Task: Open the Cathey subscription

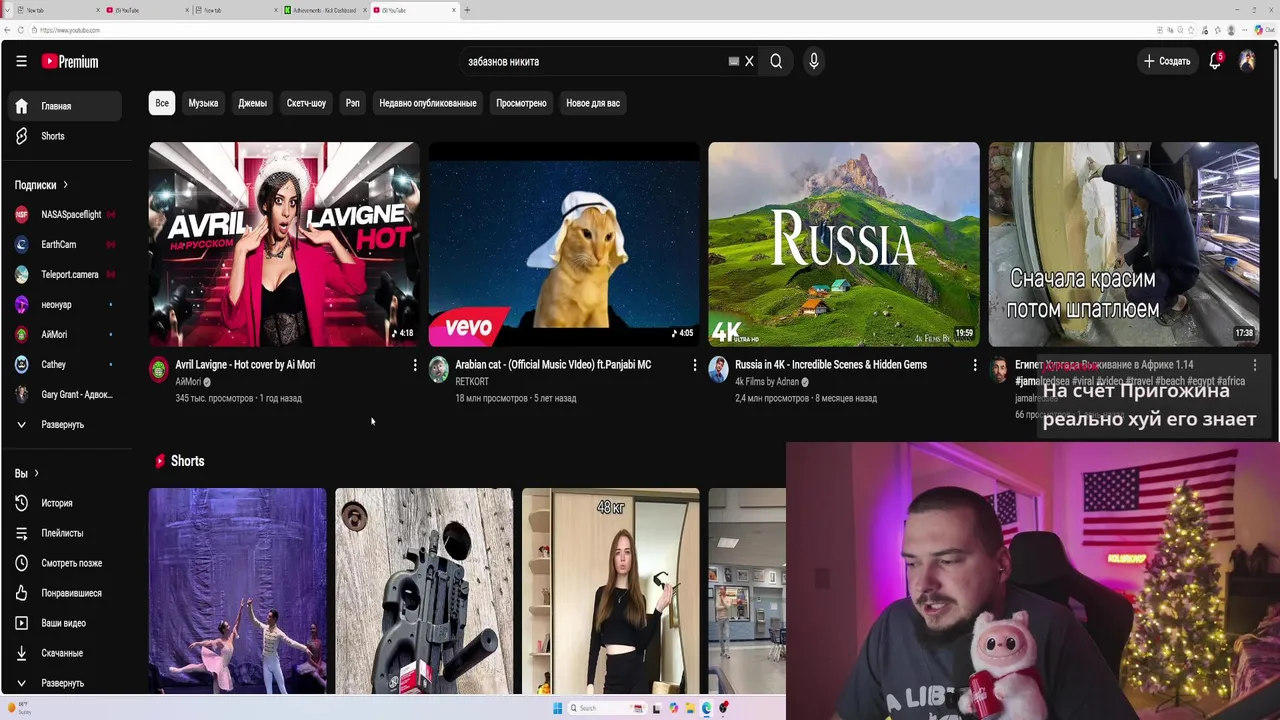Action: [x=67, y=364]
